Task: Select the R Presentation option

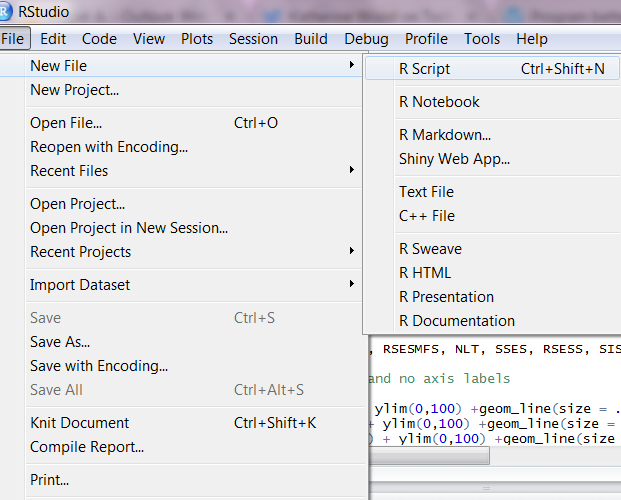Action: click(x=446, y=297)
